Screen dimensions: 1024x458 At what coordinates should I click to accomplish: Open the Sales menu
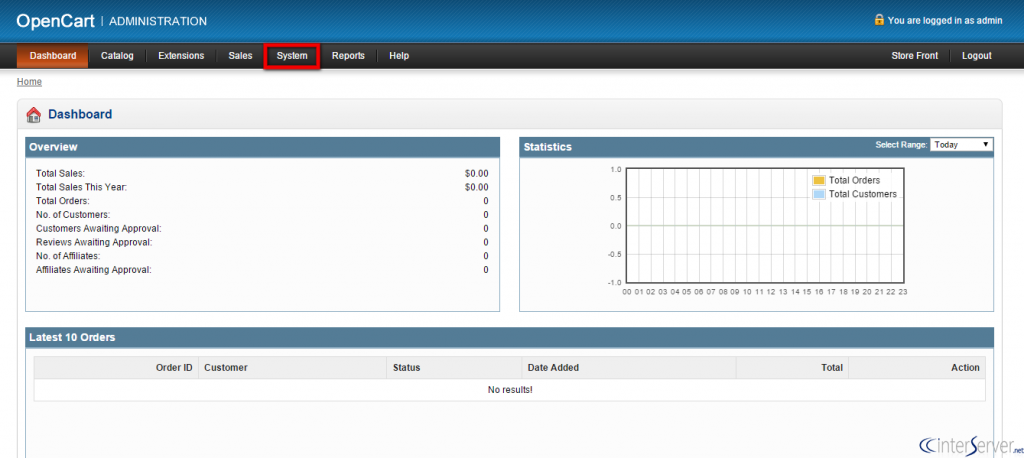tap(240, 56)
